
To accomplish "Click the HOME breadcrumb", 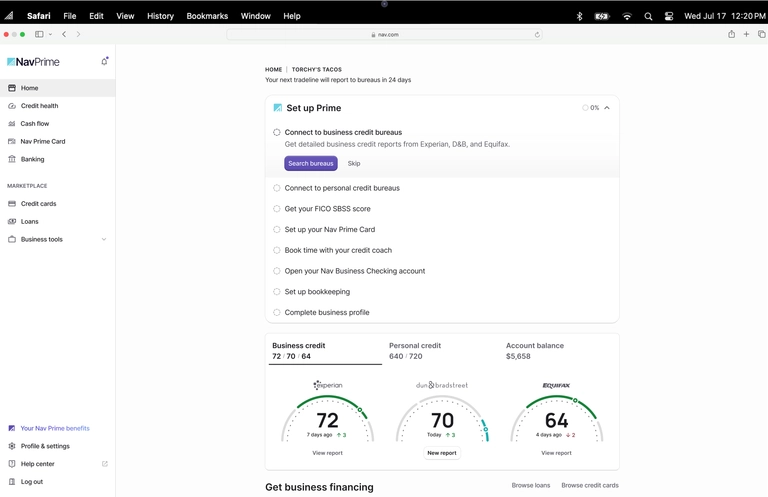I will (x=273, y=70).
